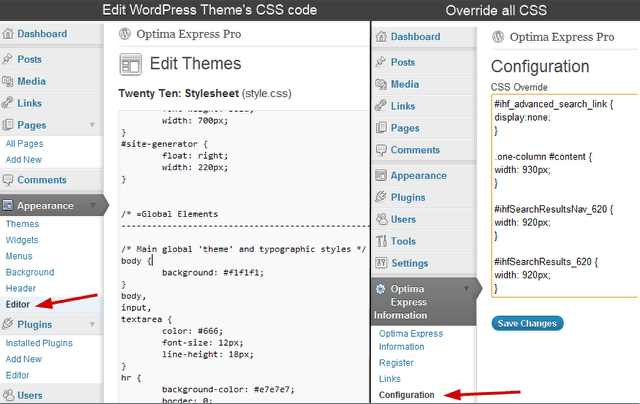Click the Plugins plug icon in right panel
The image size is (640, 404).
(381, 197)
